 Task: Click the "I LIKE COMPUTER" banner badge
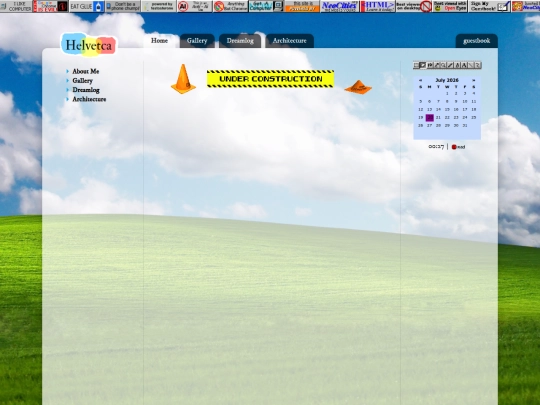(16, 6)
